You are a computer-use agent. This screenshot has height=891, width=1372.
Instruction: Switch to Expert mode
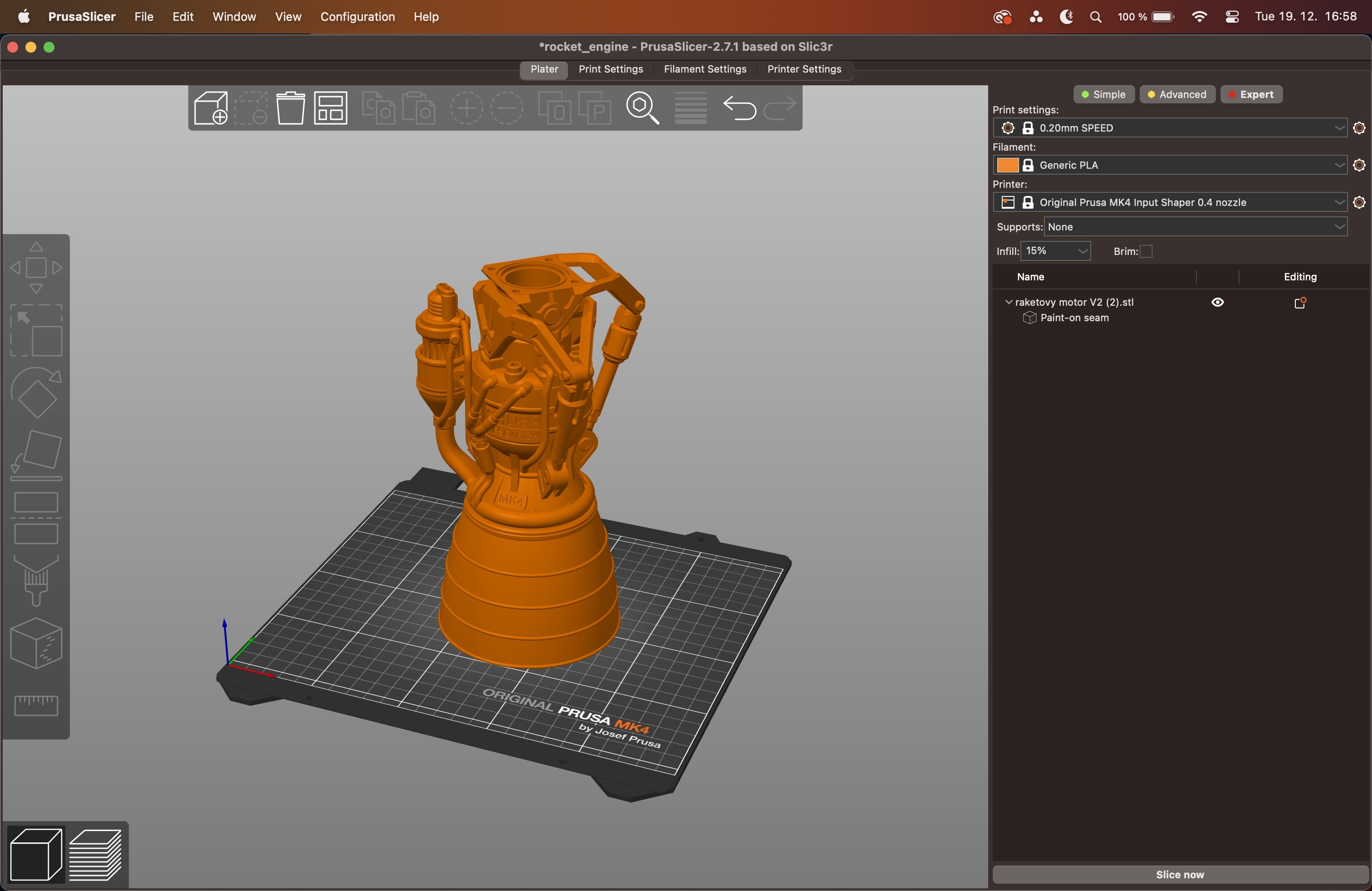[1251, 94]
